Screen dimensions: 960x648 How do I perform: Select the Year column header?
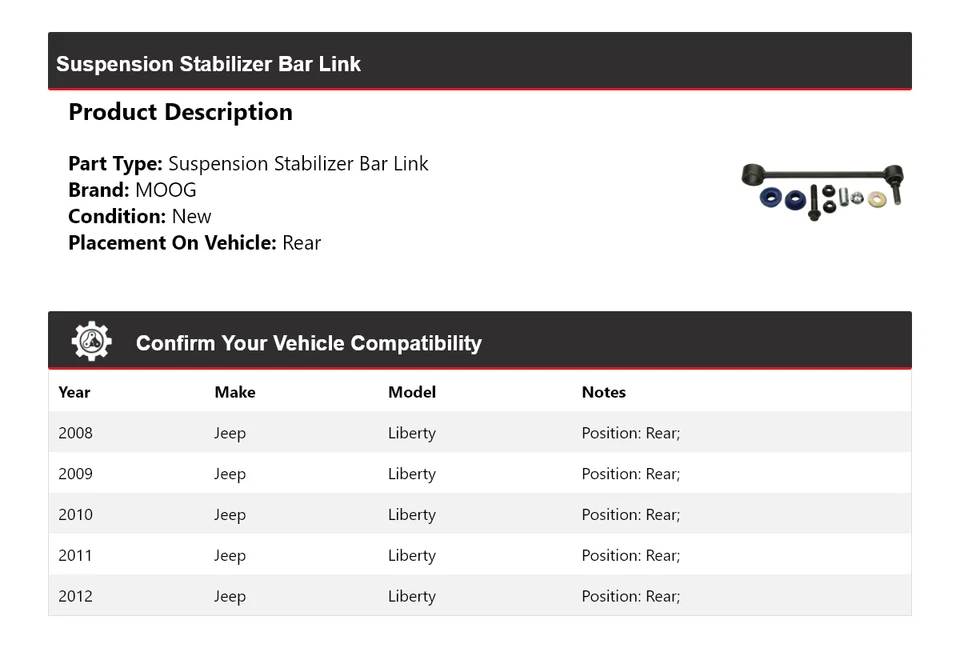74,392
